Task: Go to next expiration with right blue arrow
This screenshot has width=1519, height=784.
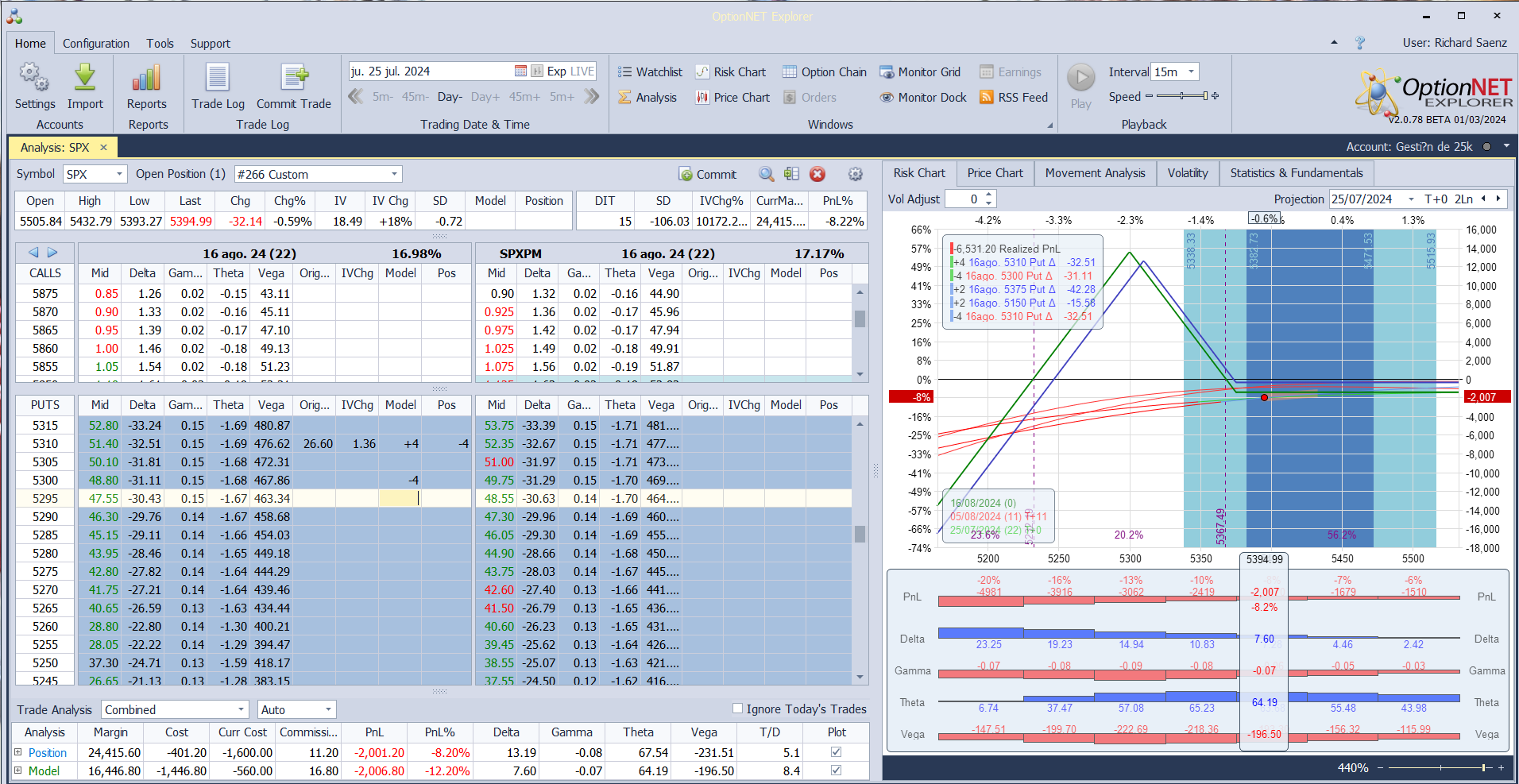Action: click(x=52, y=253)
